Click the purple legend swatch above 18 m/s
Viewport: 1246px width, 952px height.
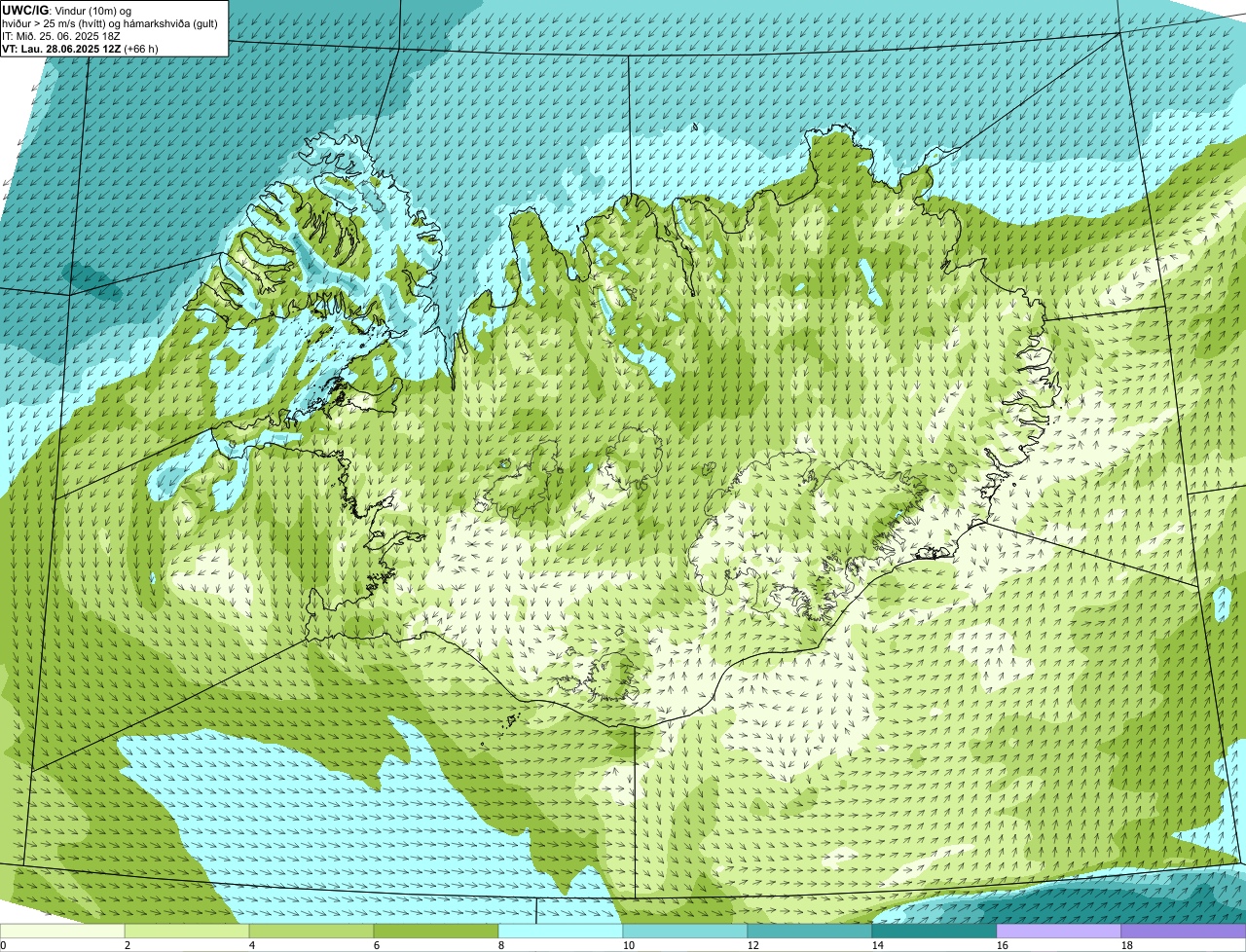(x=1184, y=932)
